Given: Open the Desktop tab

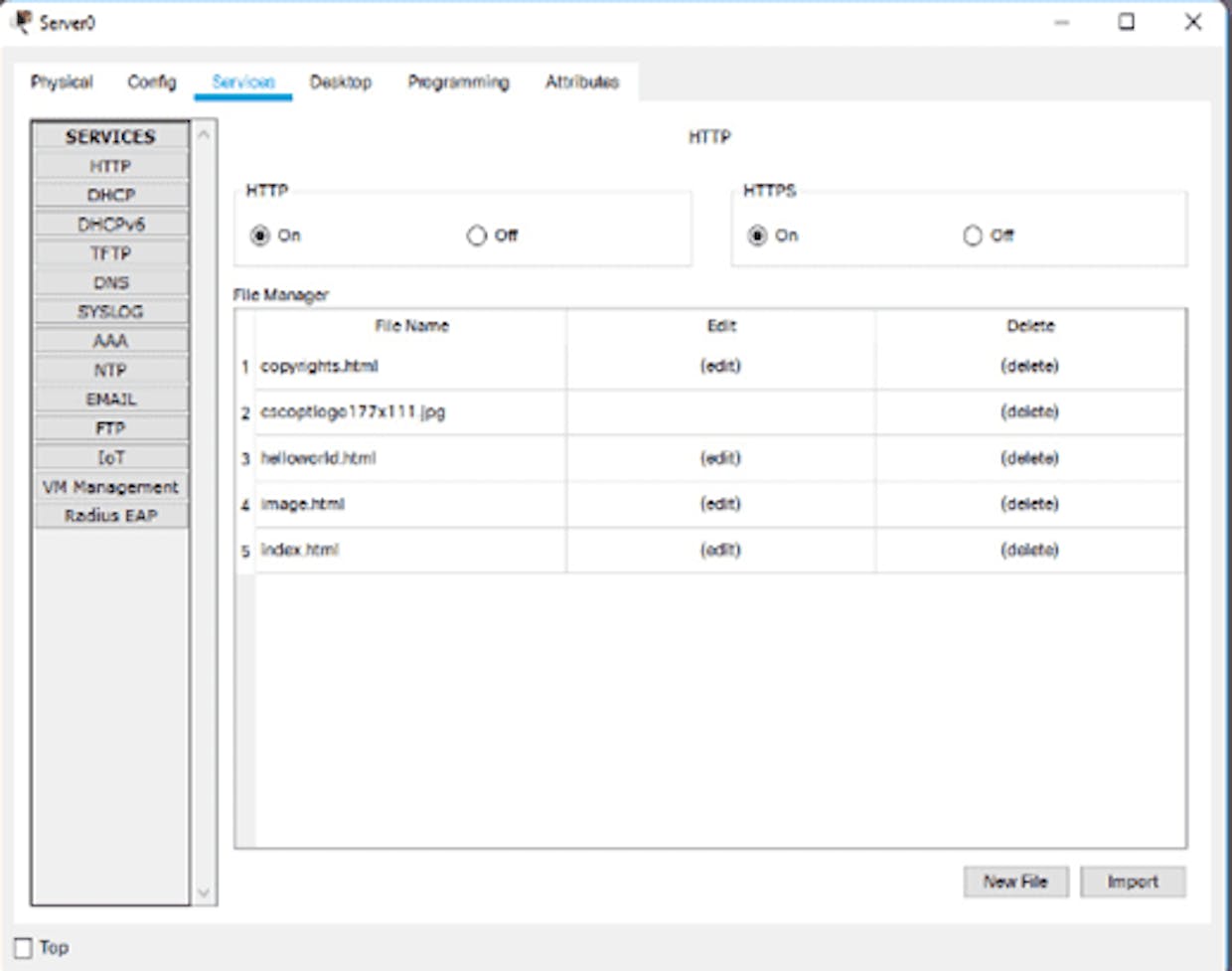Looking at the screenshot, I should click(341, 82).
